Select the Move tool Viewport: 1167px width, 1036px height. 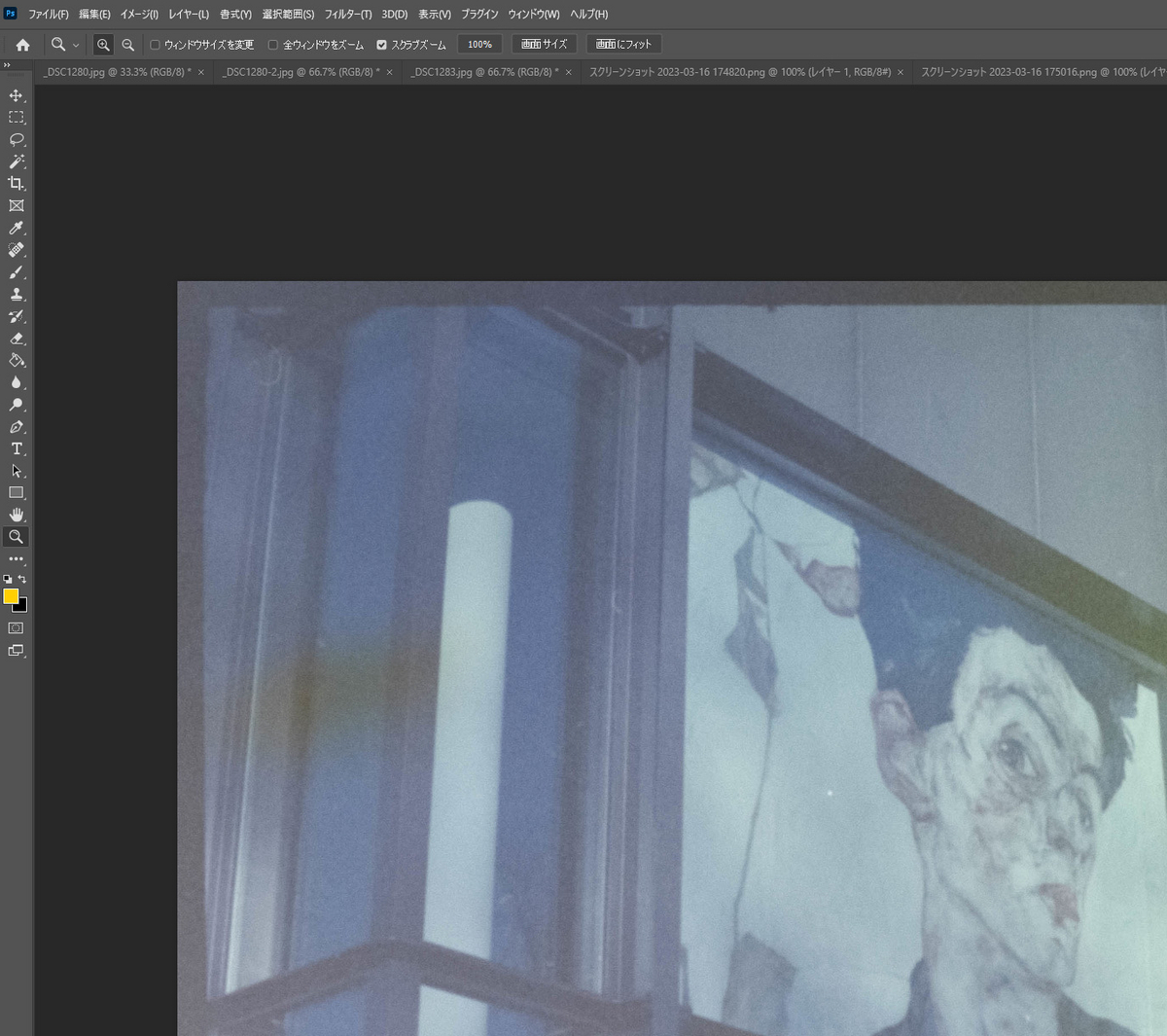pyautogui.click(x=17, y=95)
